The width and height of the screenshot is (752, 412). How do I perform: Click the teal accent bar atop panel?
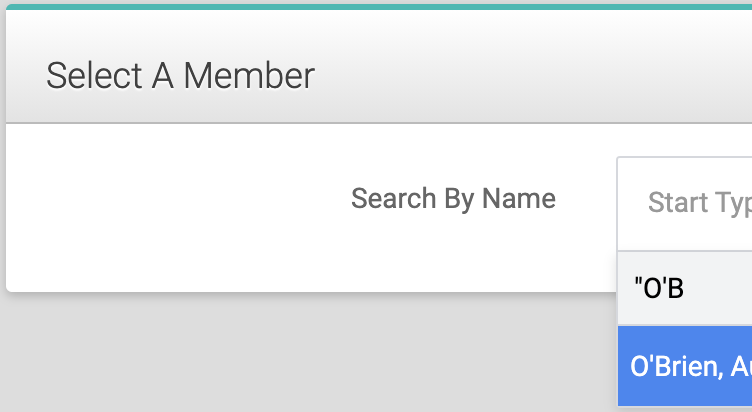tap(379, 7)
